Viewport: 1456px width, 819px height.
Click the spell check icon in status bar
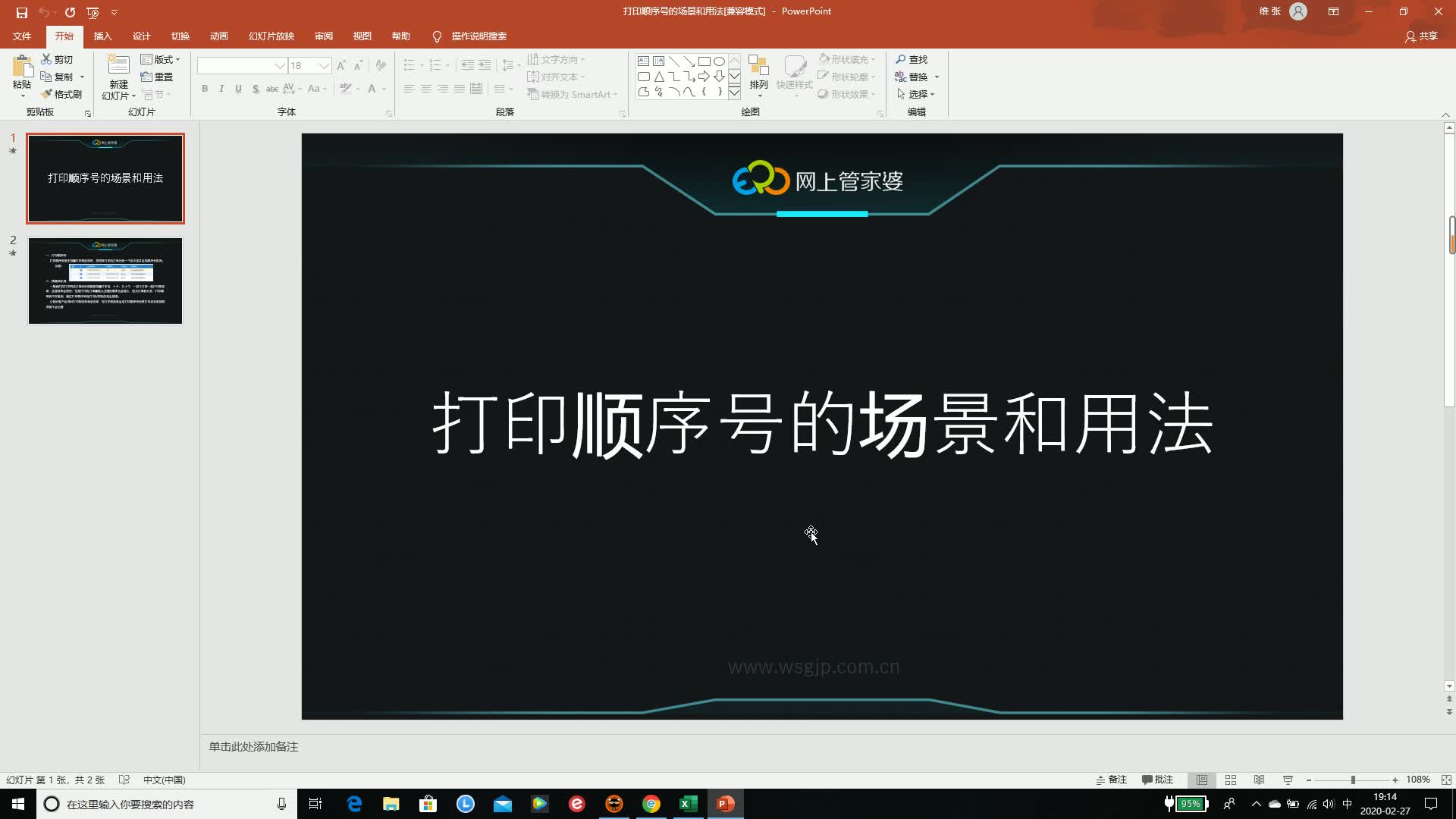pyautogui.click(x=124, y=780)
